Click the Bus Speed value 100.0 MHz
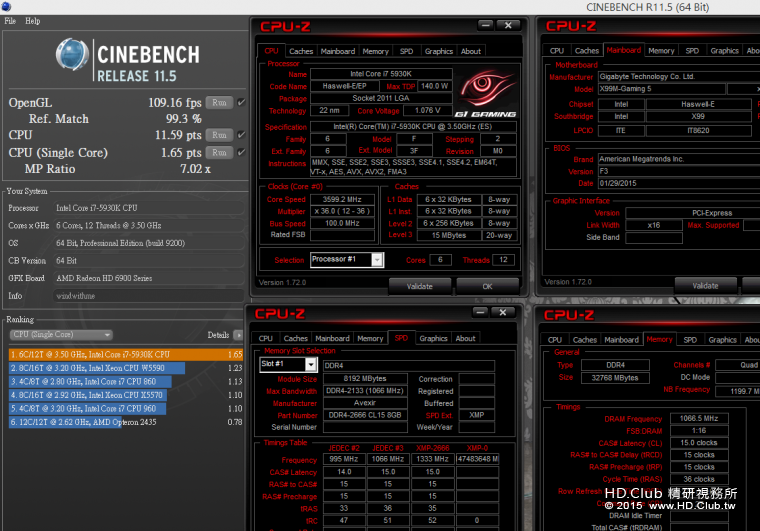 (x=342, y=223)
